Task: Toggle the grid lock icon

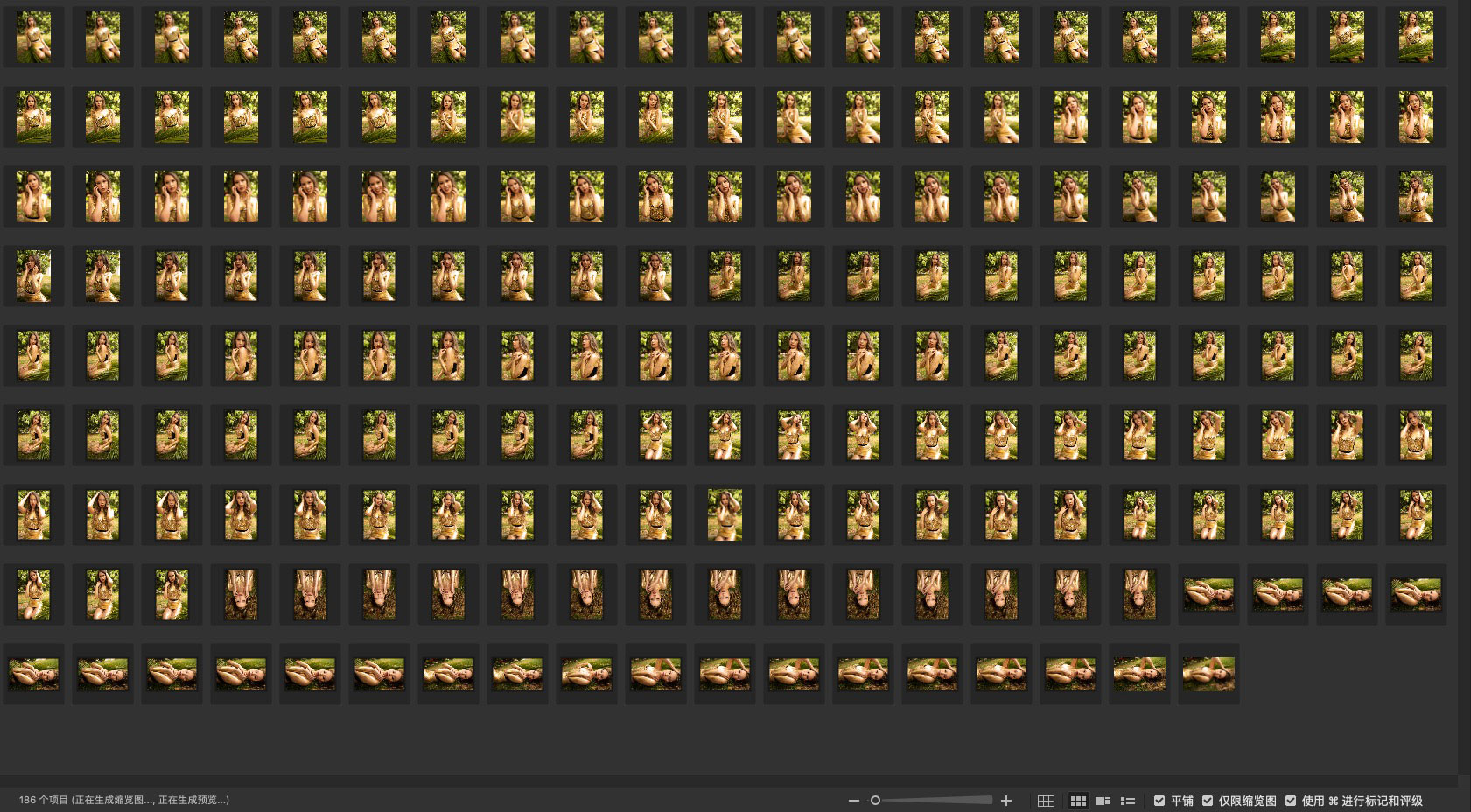Action: (x=1046, y=801)
